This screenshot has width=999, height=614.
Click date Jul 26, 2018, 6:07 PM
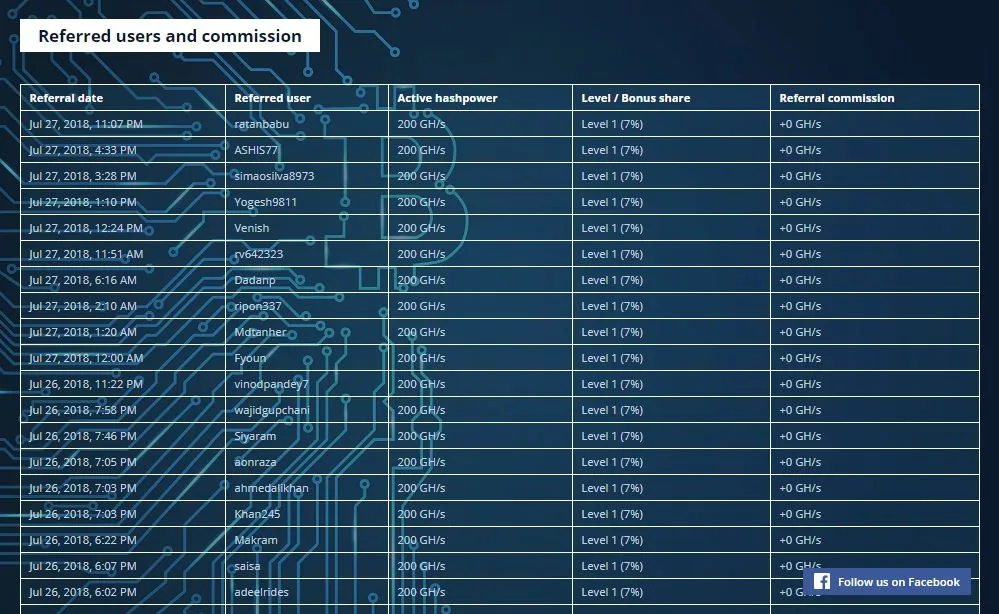tap(83, 566)
